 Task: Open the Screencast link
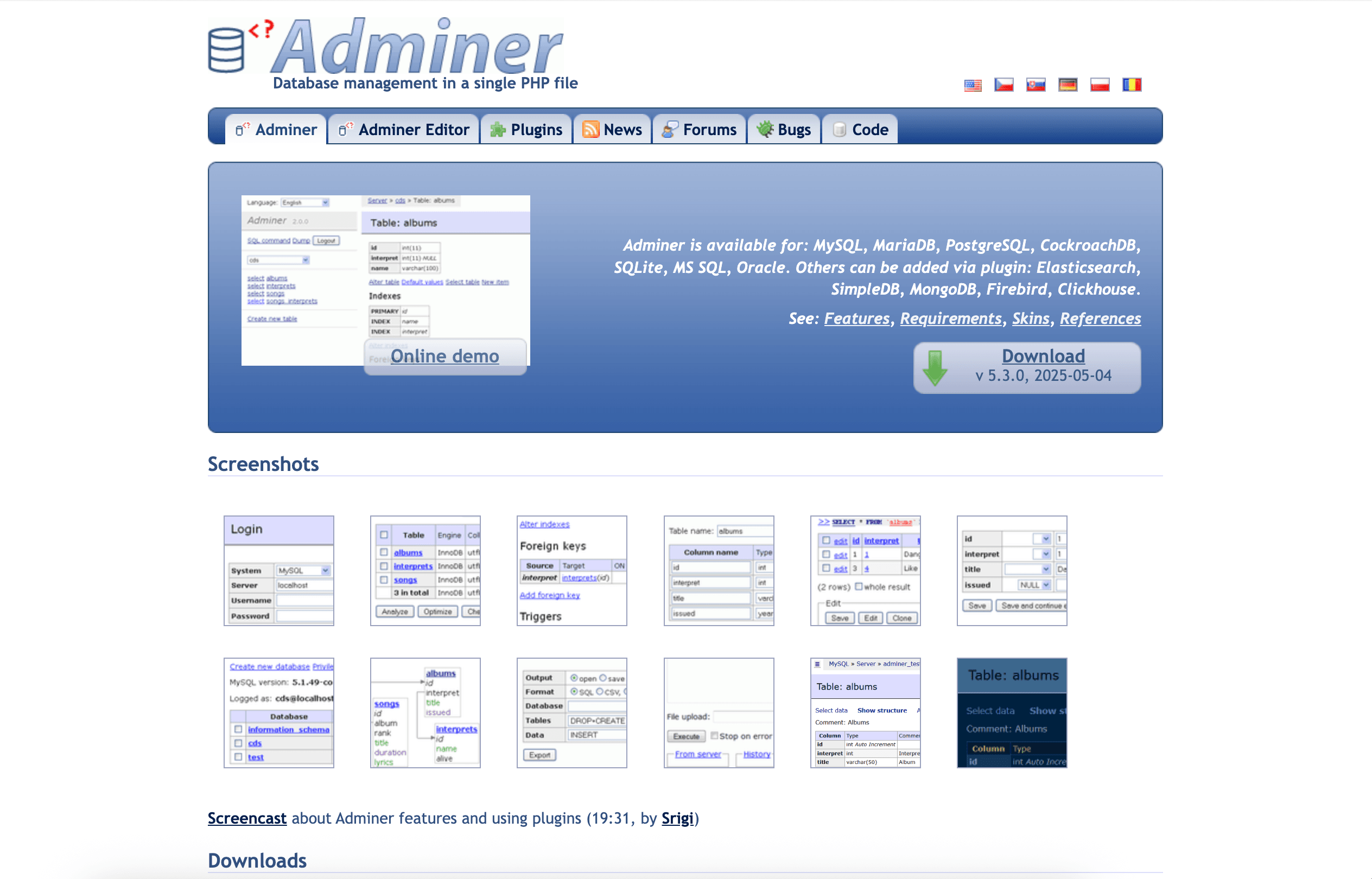(246, 818)
